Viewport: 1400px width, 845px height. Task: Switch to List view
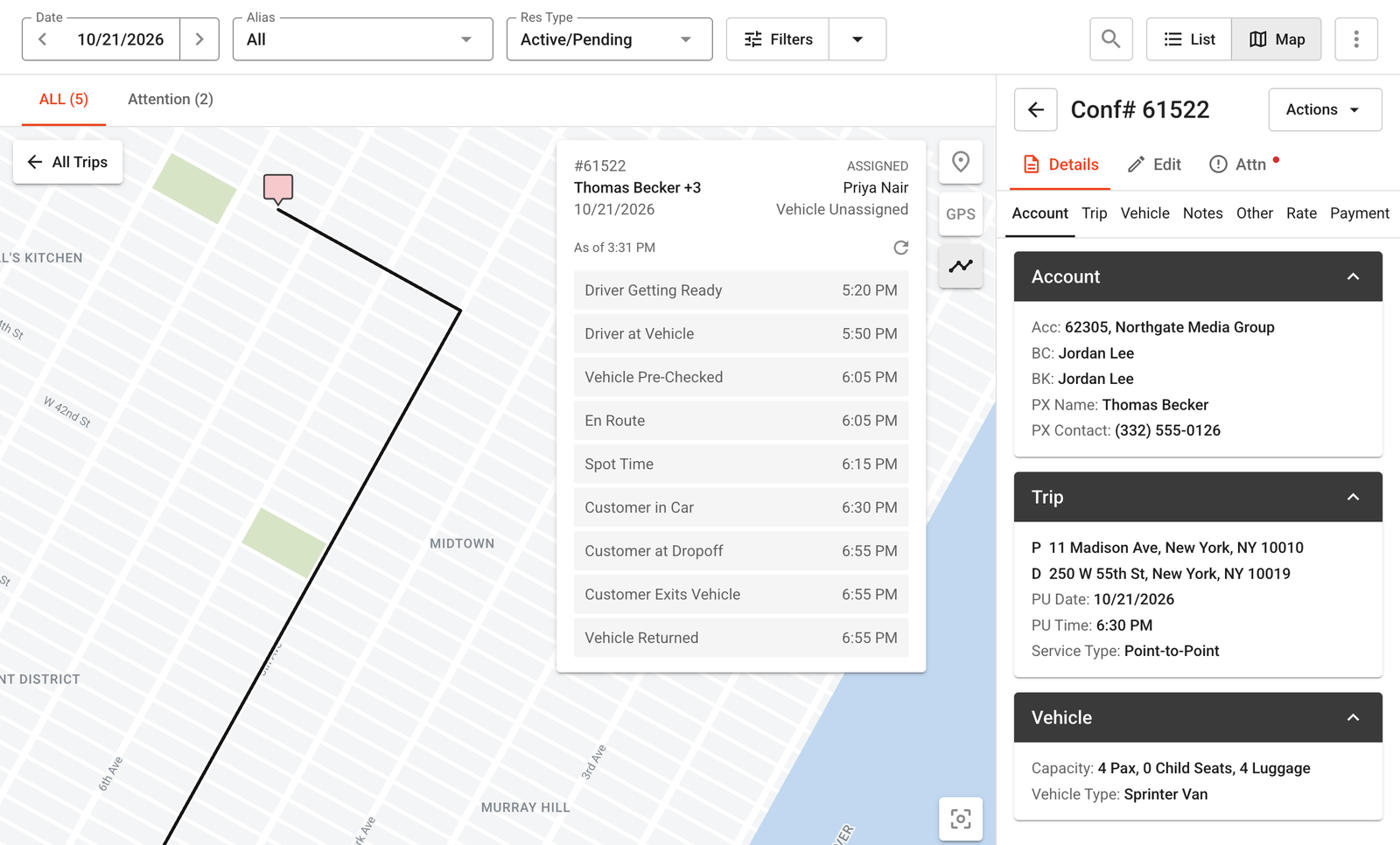(x=1189, y=39)
